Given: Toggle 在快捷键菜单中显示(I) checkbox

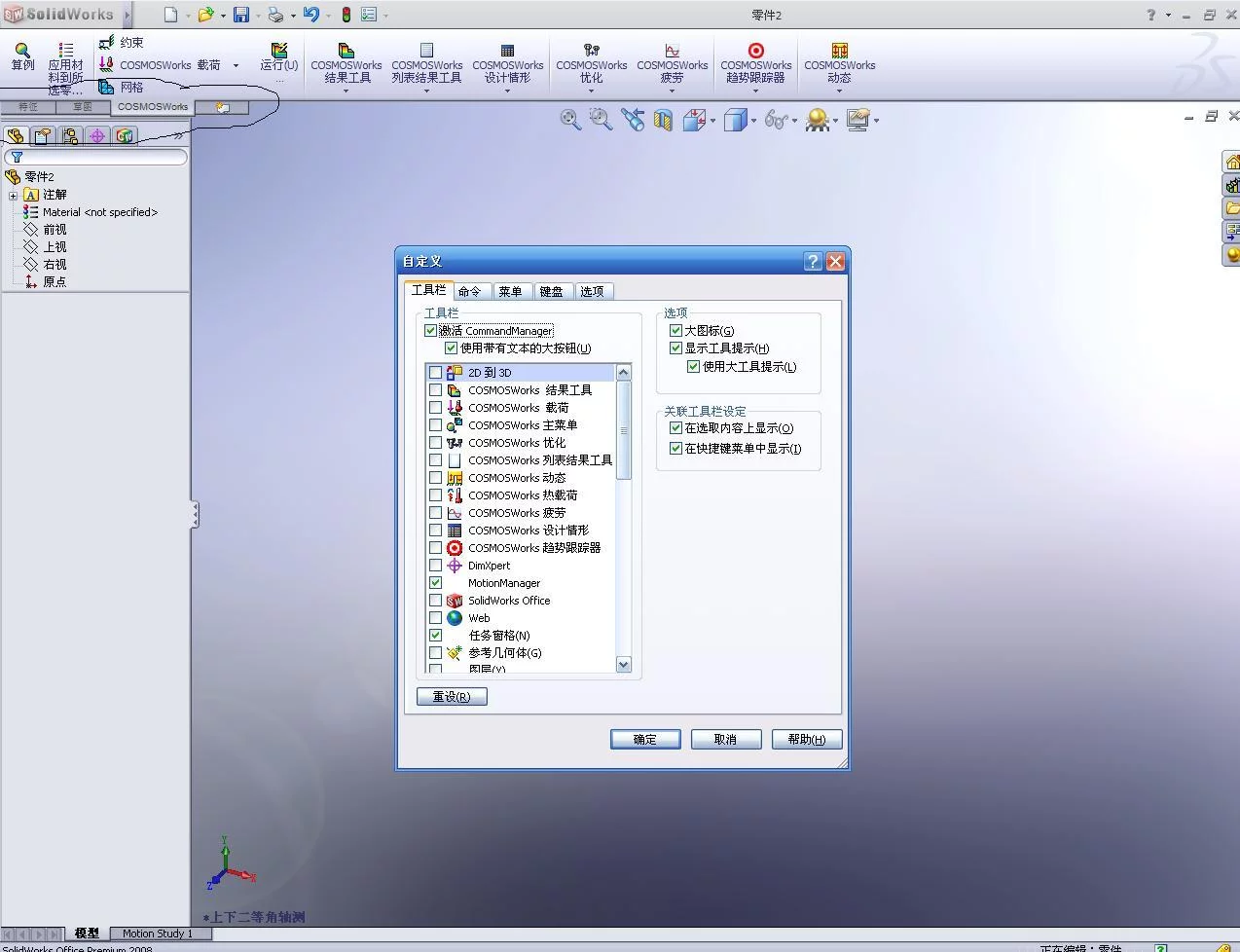Looking at the screenshot, I should [675, 449].
